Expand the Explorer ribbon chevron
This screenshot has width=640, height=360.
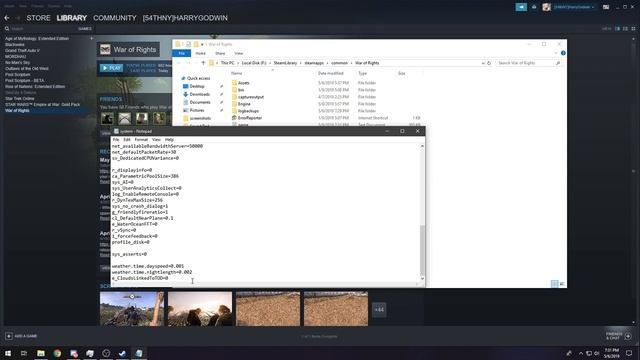point(556,53)
